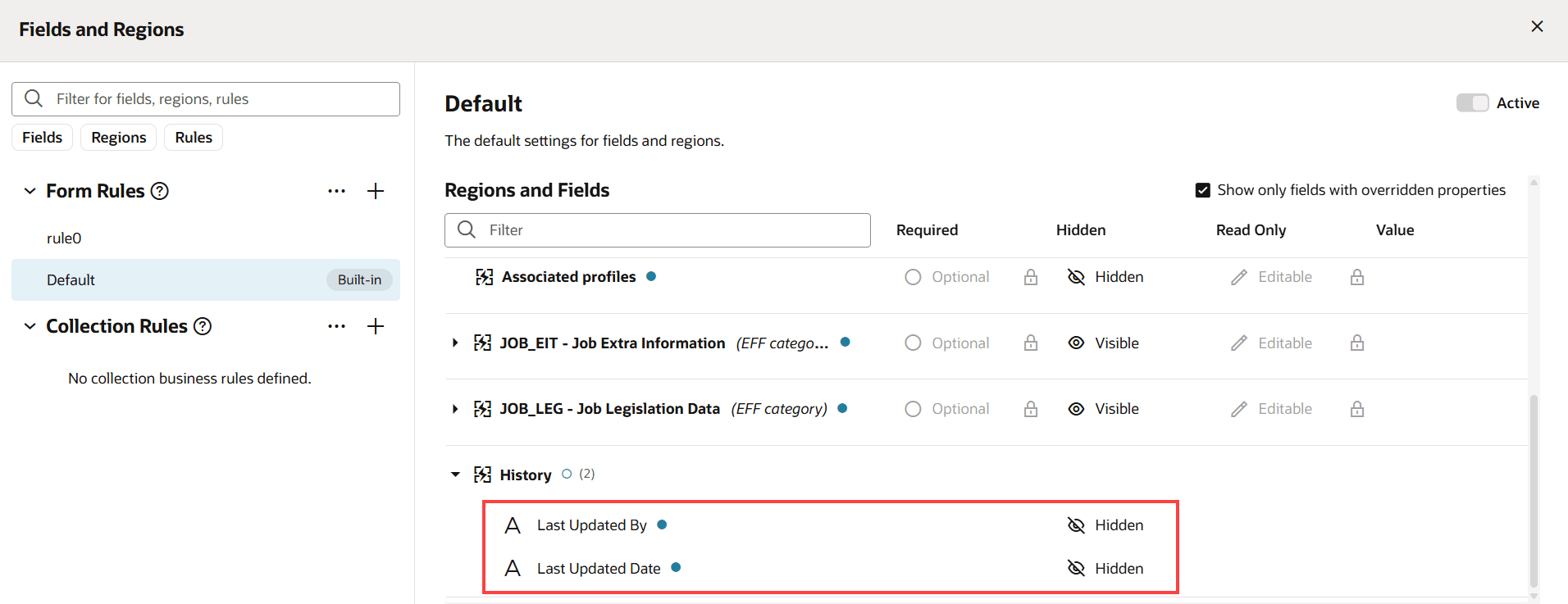Click Editable pencil icon for JOB_EIT row

(1238, 343)
